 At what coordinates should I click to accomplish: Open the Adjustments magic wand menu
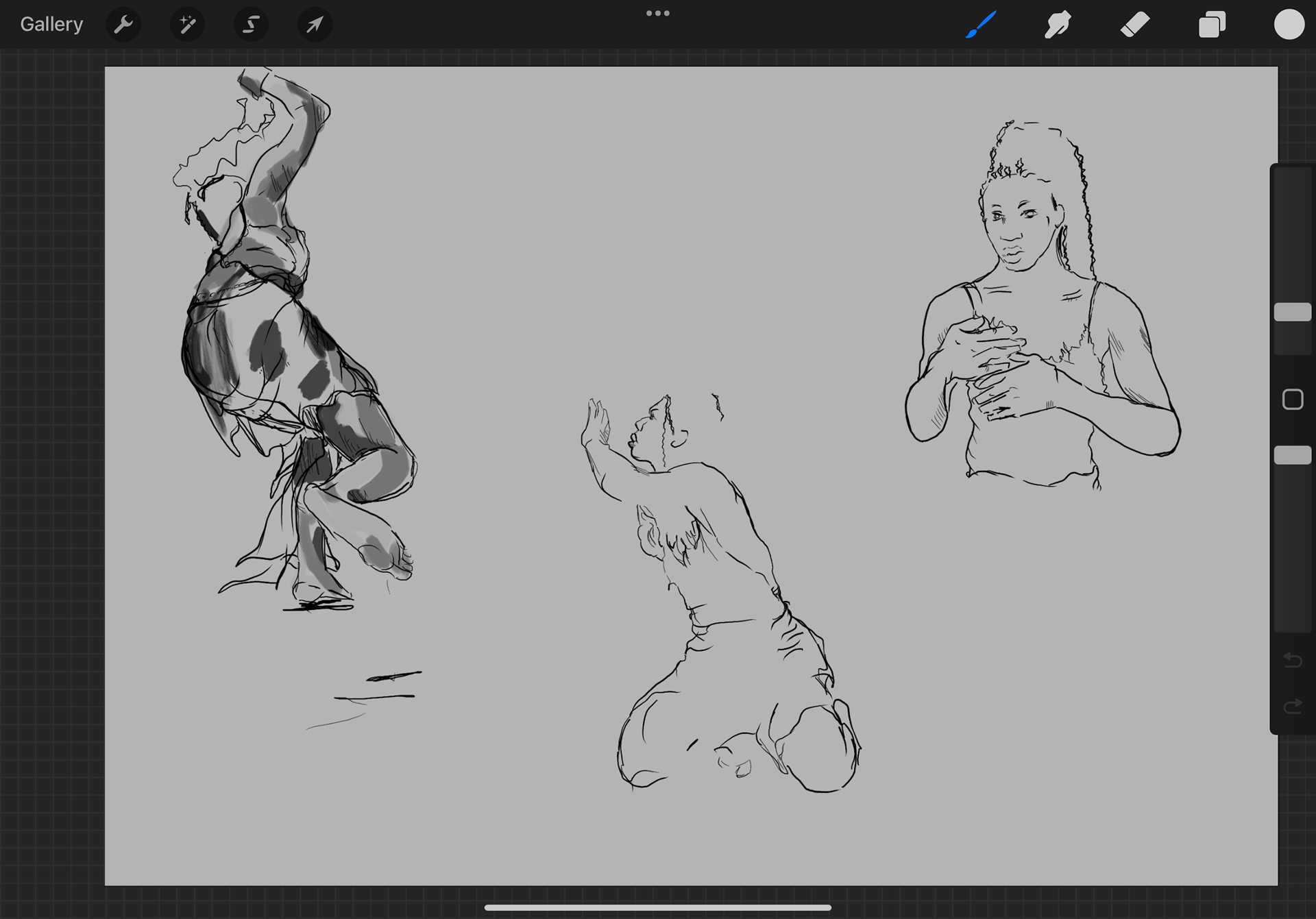(x=187, y=25)
